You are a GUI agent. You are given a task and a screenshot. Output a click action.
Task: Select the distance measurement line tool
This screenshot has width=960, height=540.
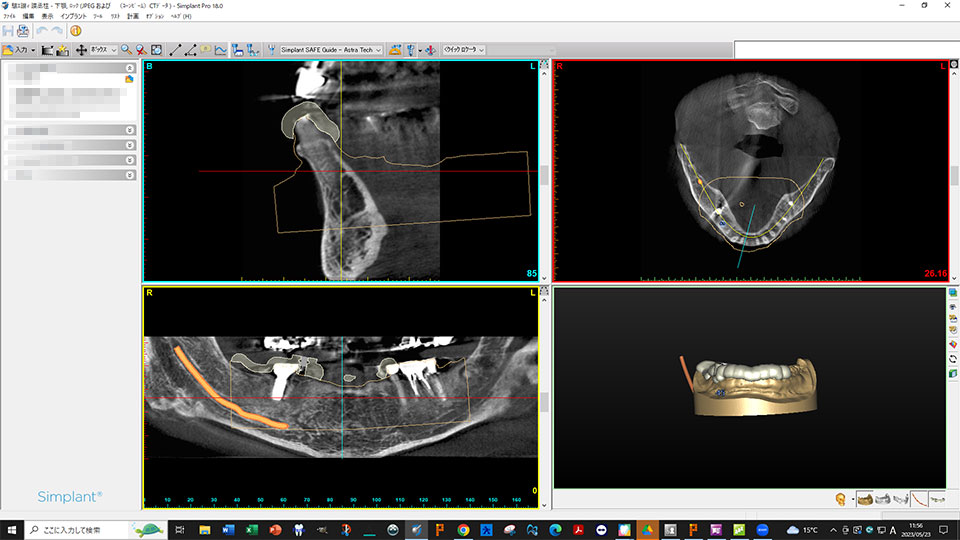point(176,49)
